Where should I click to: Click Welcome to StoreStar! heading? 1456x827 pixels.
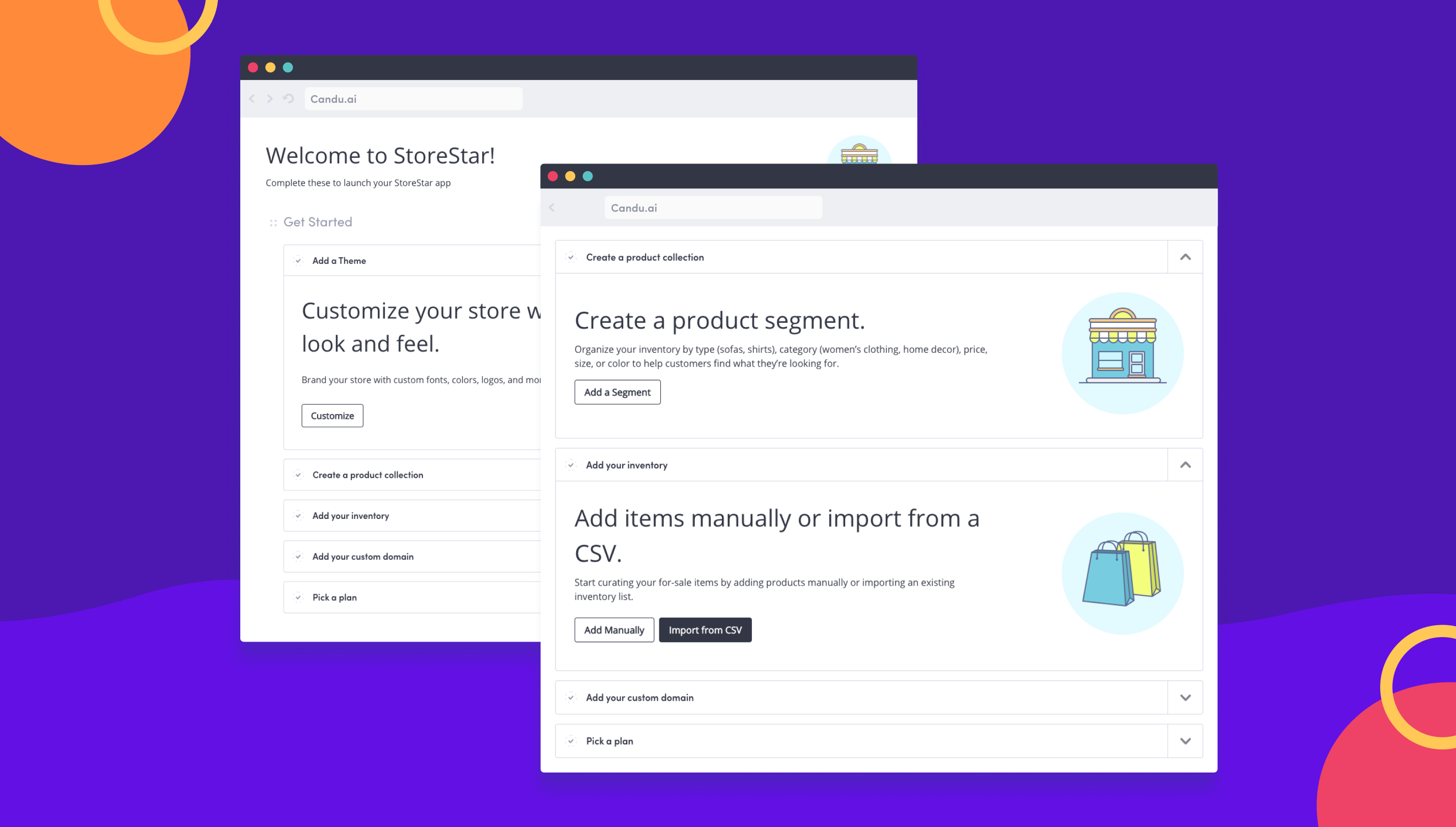point(380,156)
